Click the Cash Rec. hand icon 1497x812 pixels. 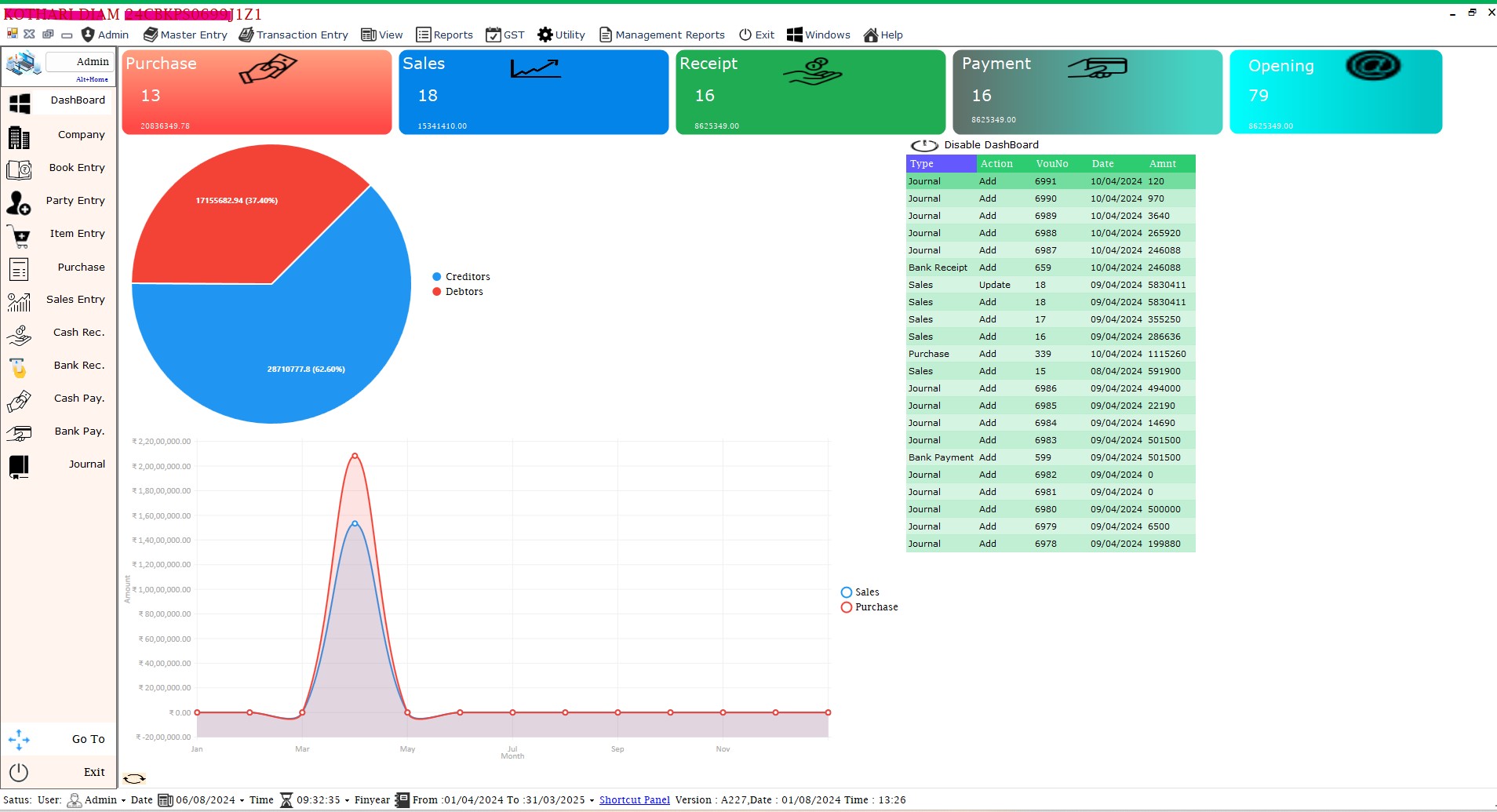(x=20, y=334)
